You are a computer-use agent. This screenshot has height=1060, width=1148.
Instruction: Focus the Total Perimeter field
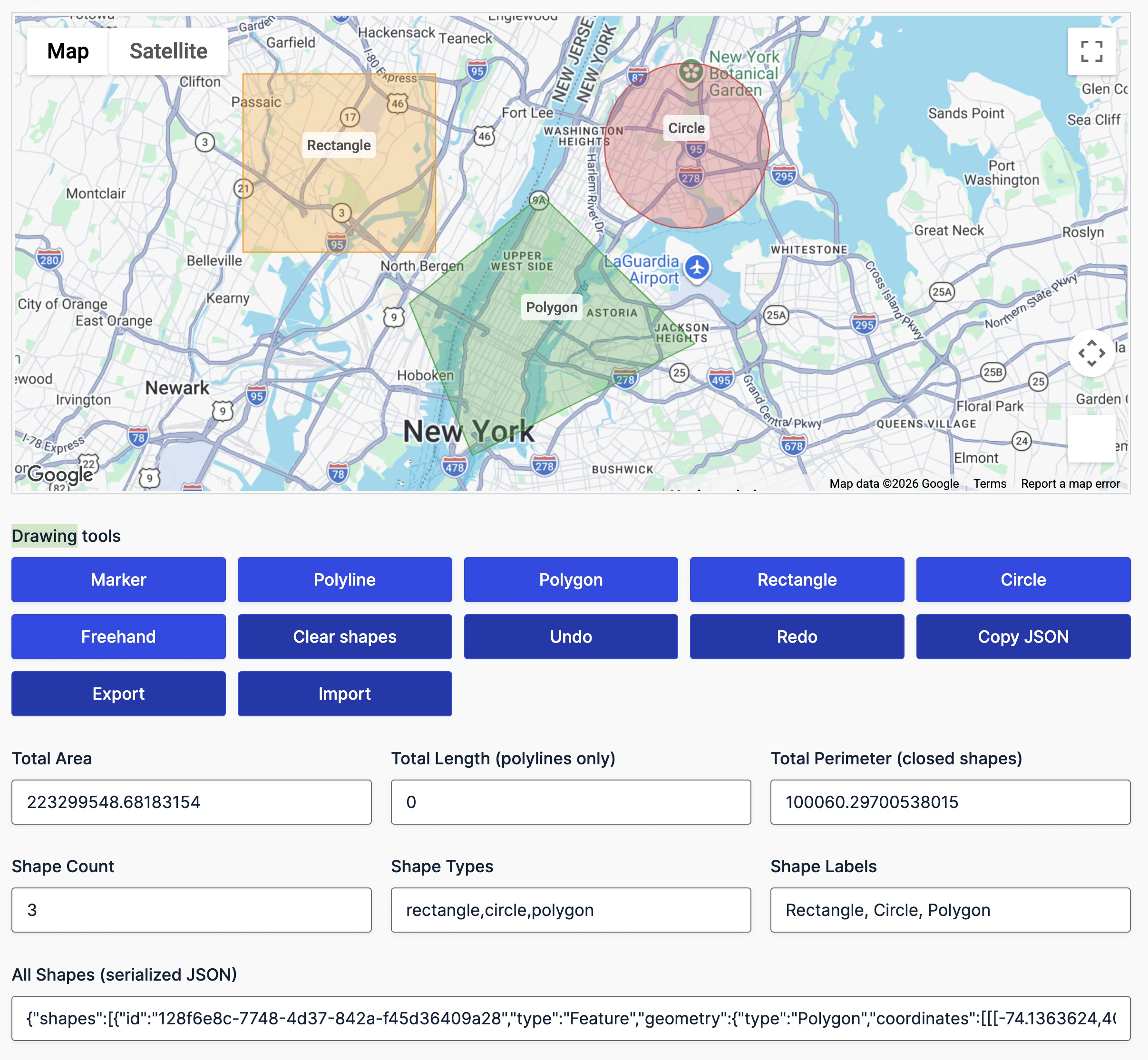950,802
